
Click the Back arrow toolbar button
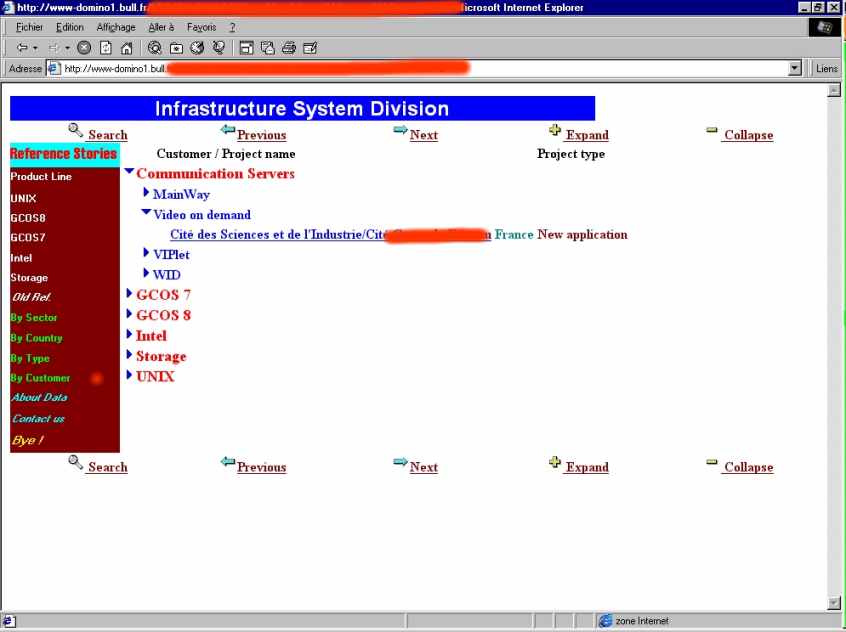click(22, 48)
